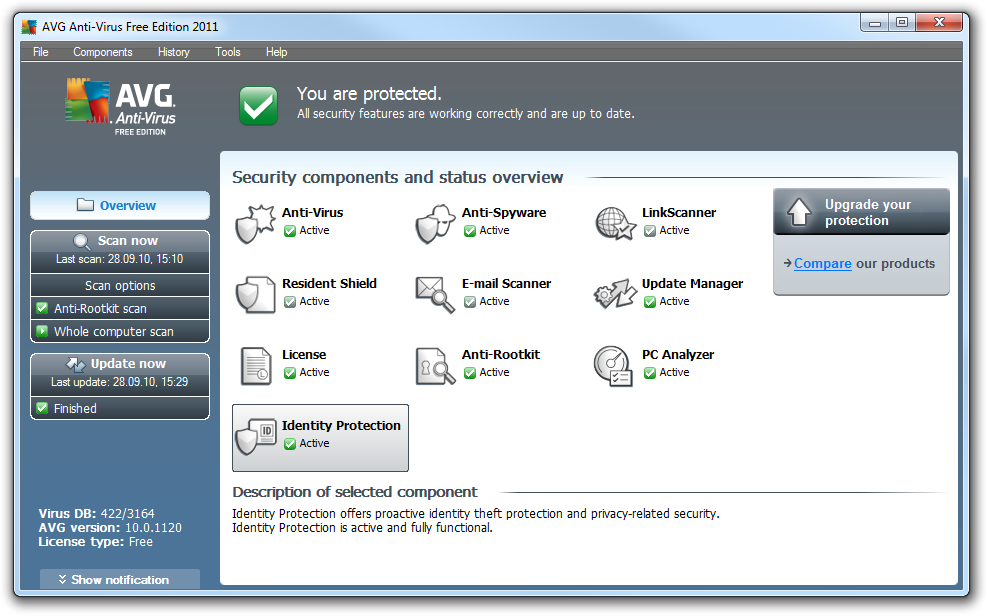Open the Update Manager gears icon
This screenshot has height=616, width=988.
click(x=614, y=294)
